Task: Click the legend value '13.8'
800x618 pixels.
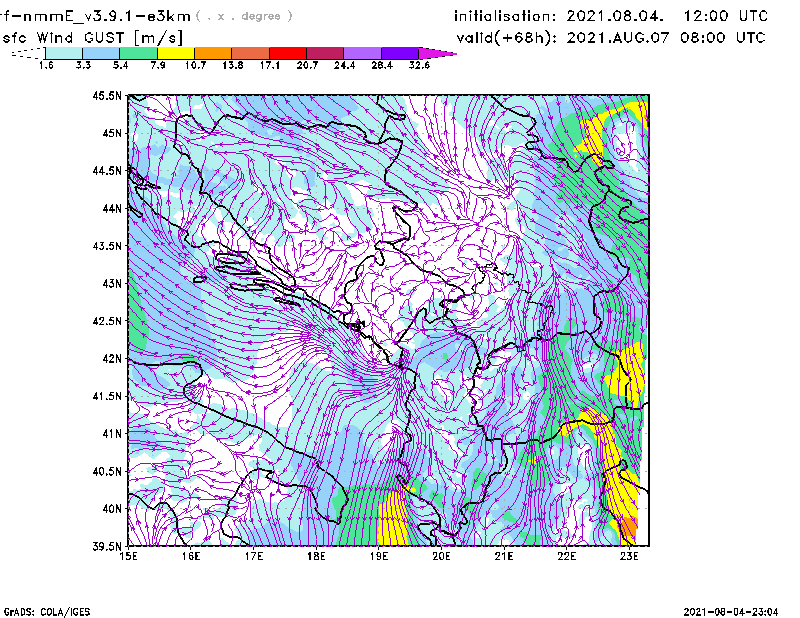Action: click(233, 65)
